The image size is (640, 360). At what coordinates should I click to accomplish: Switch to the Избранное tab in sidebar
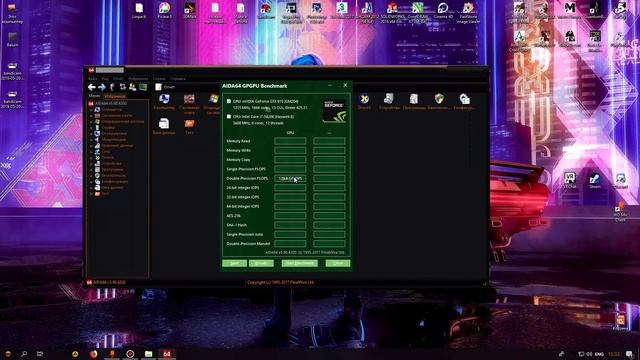coord(115,96)
